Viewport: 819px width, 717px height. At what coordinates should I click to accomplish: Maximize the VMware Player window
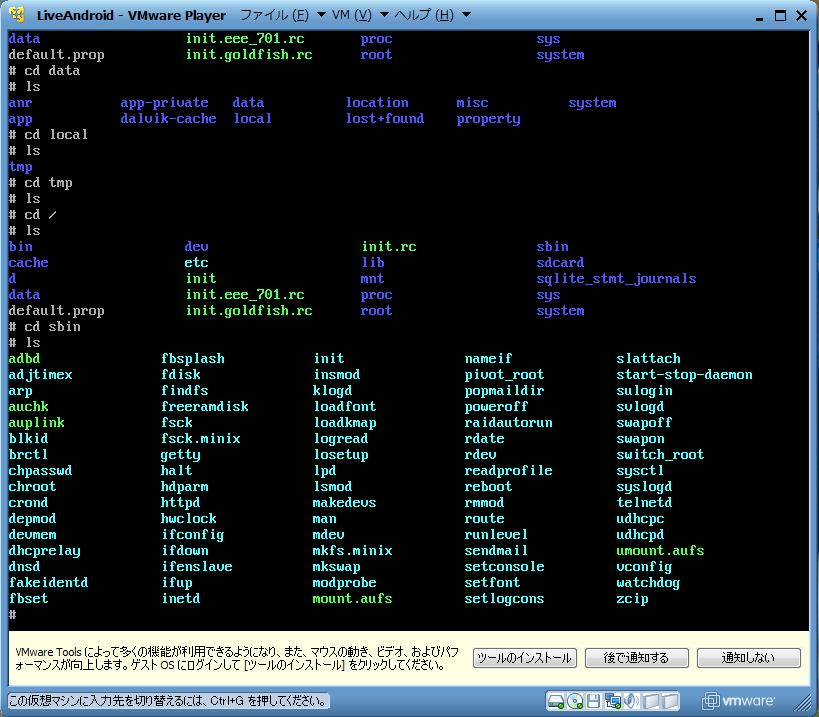pyautogui.click(x=780, y=16)
